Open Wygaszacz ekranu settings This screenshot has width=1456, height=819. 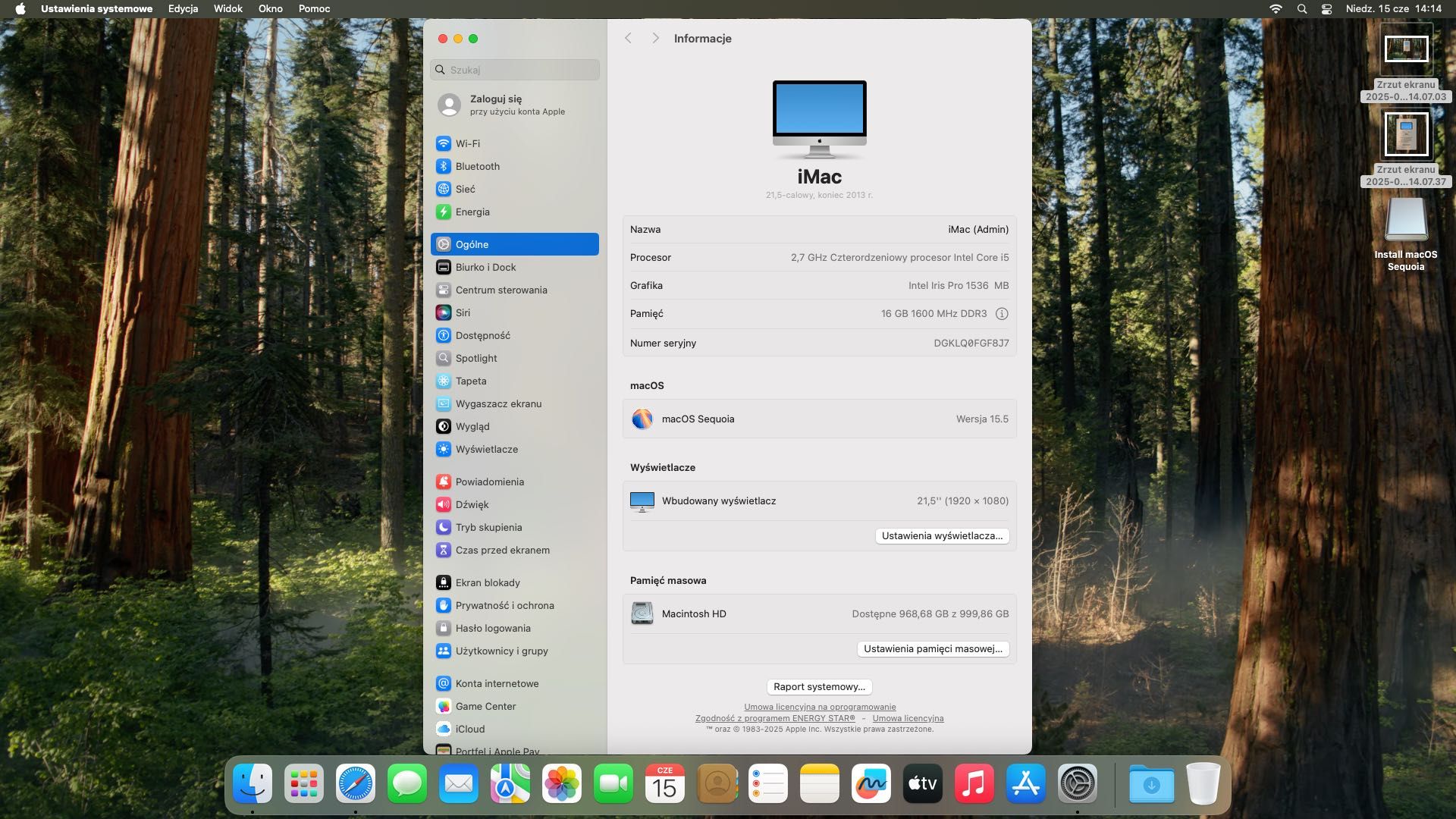[x=514, y=403]
